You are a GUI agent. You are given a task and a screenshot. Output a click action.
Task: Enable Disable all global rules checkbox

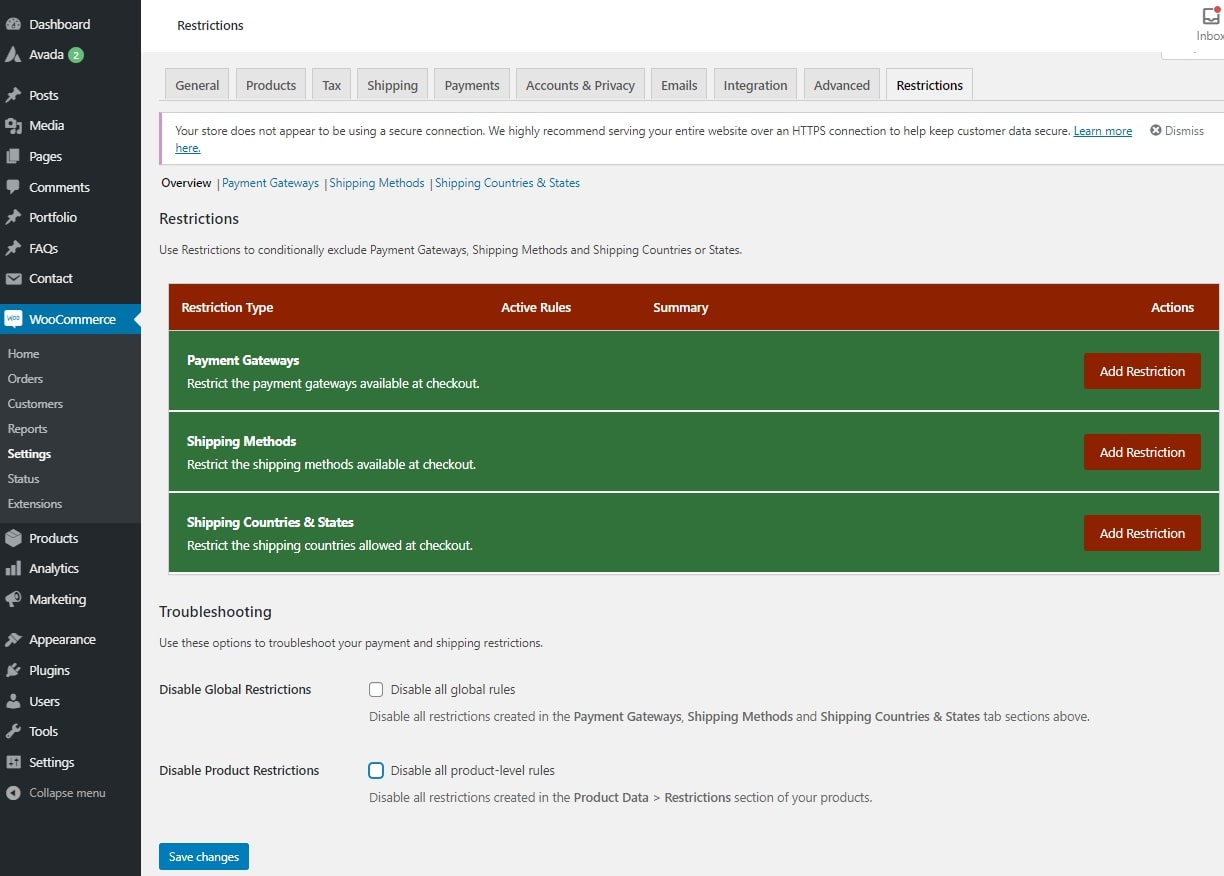coord(376,689)
